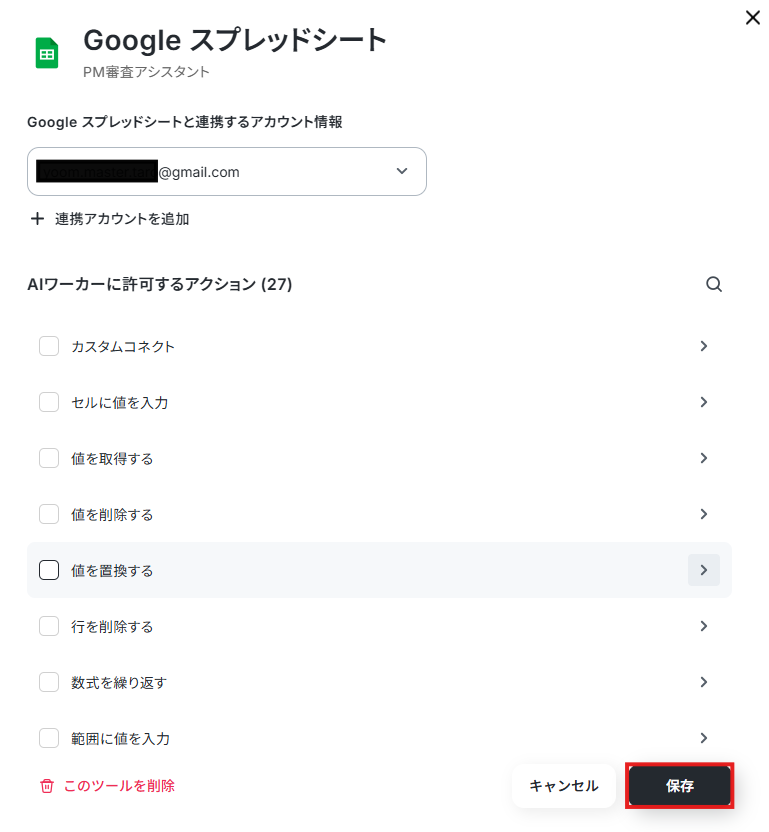
Task: Open details arrow for カスタムコネクト
Action: 704,346
